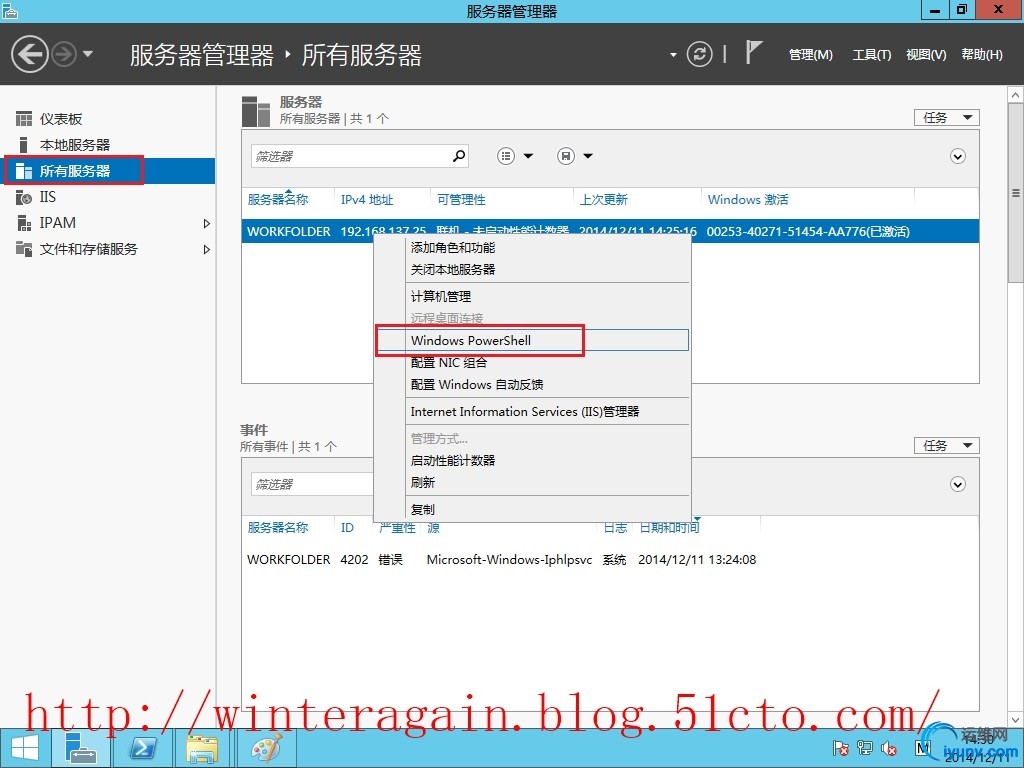Screen dimensions: 1024x768
Task: Sort events by ID column
Action: pos(347,528)
